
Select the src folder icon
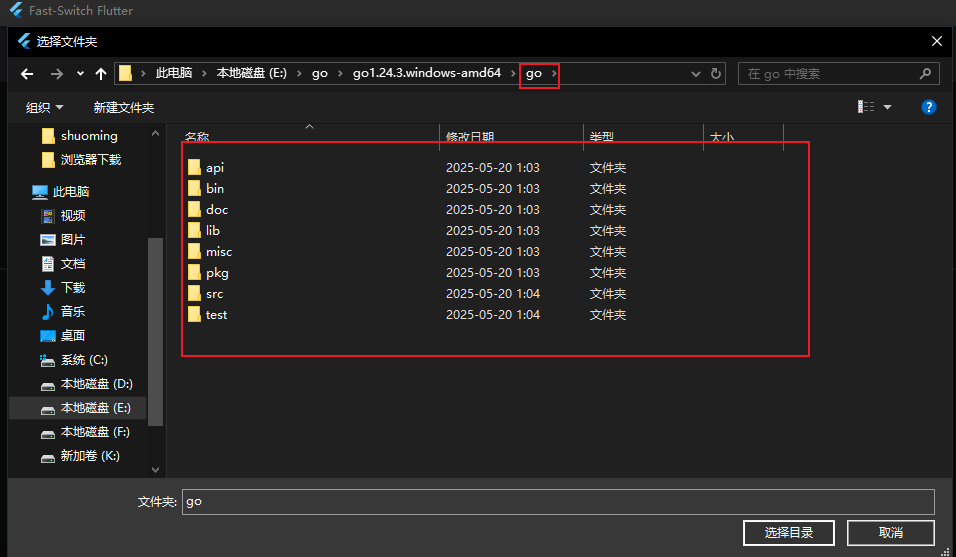point(194,294)
